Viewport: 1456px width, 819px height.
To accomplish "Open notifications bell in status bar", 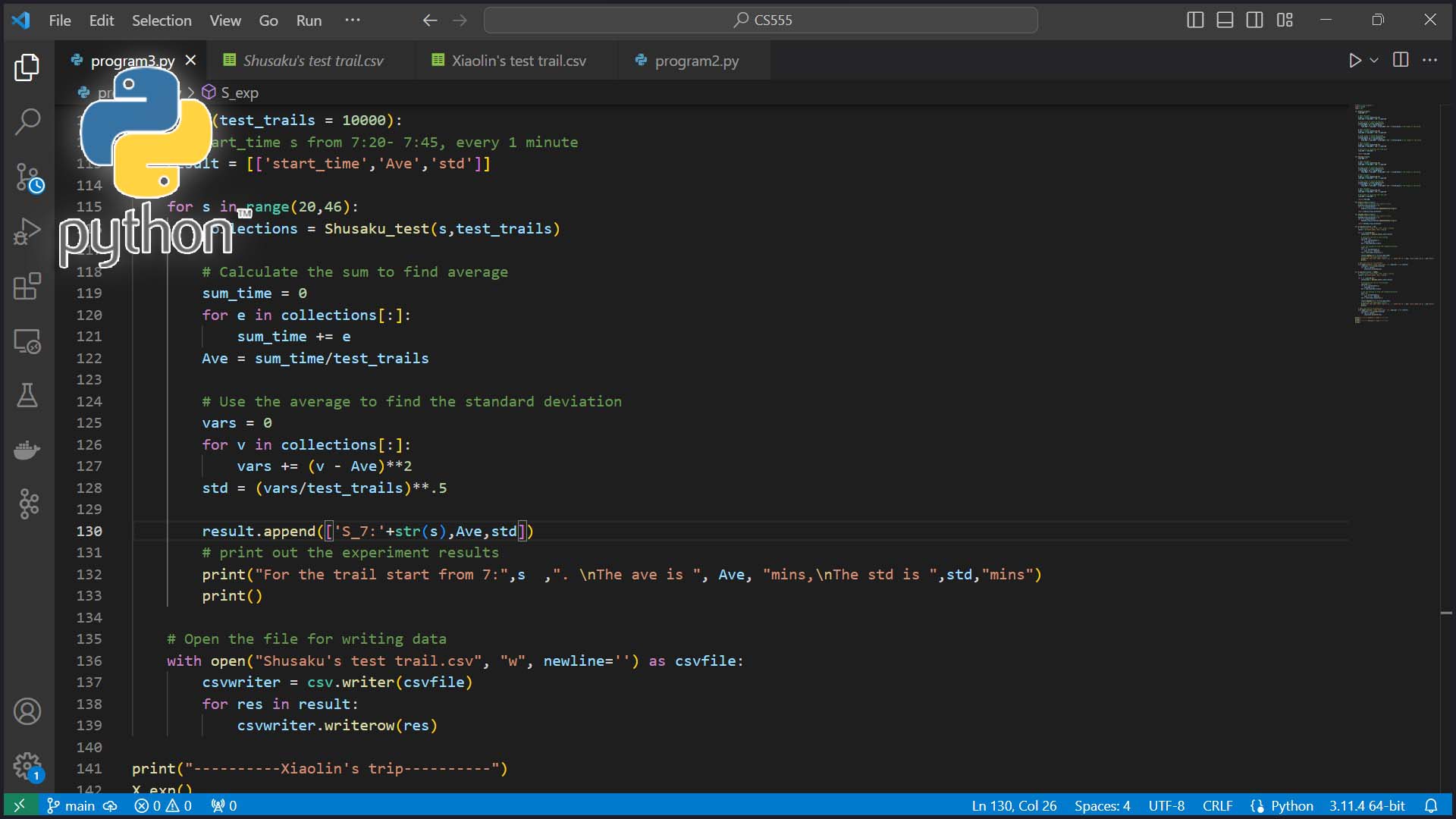I will pos(1431,805).
